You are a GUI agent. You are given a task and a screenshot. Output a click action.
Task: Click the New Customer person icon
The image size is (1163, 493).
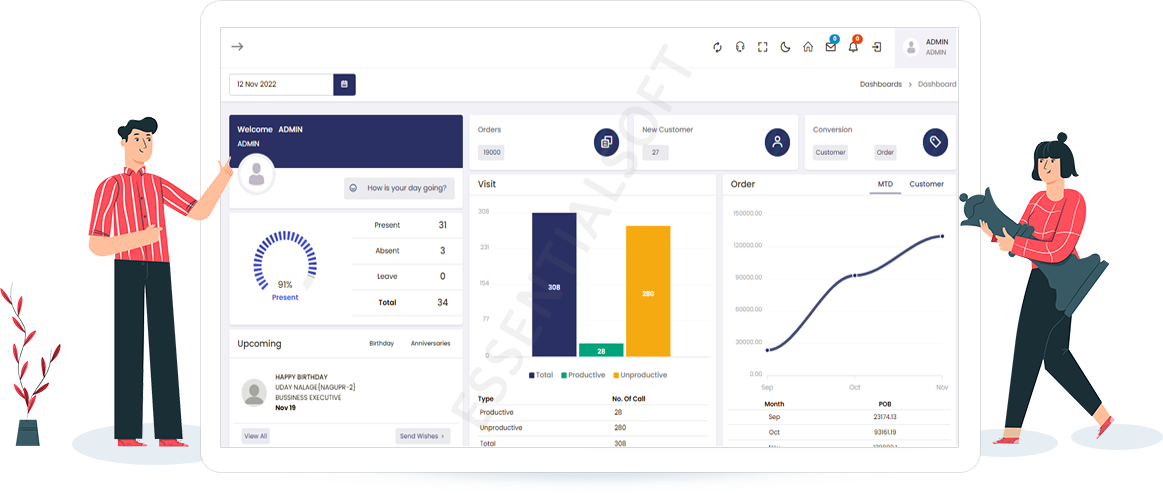click(x=777, y=142)
